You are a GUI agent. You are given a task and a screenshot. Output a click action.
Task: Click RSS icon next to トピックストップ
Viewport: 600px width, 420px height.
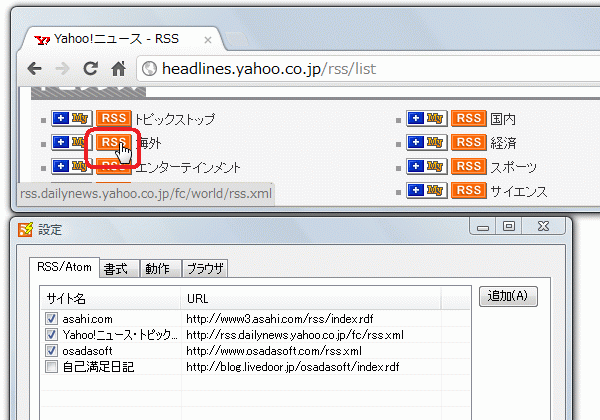(x=113, y=119)
